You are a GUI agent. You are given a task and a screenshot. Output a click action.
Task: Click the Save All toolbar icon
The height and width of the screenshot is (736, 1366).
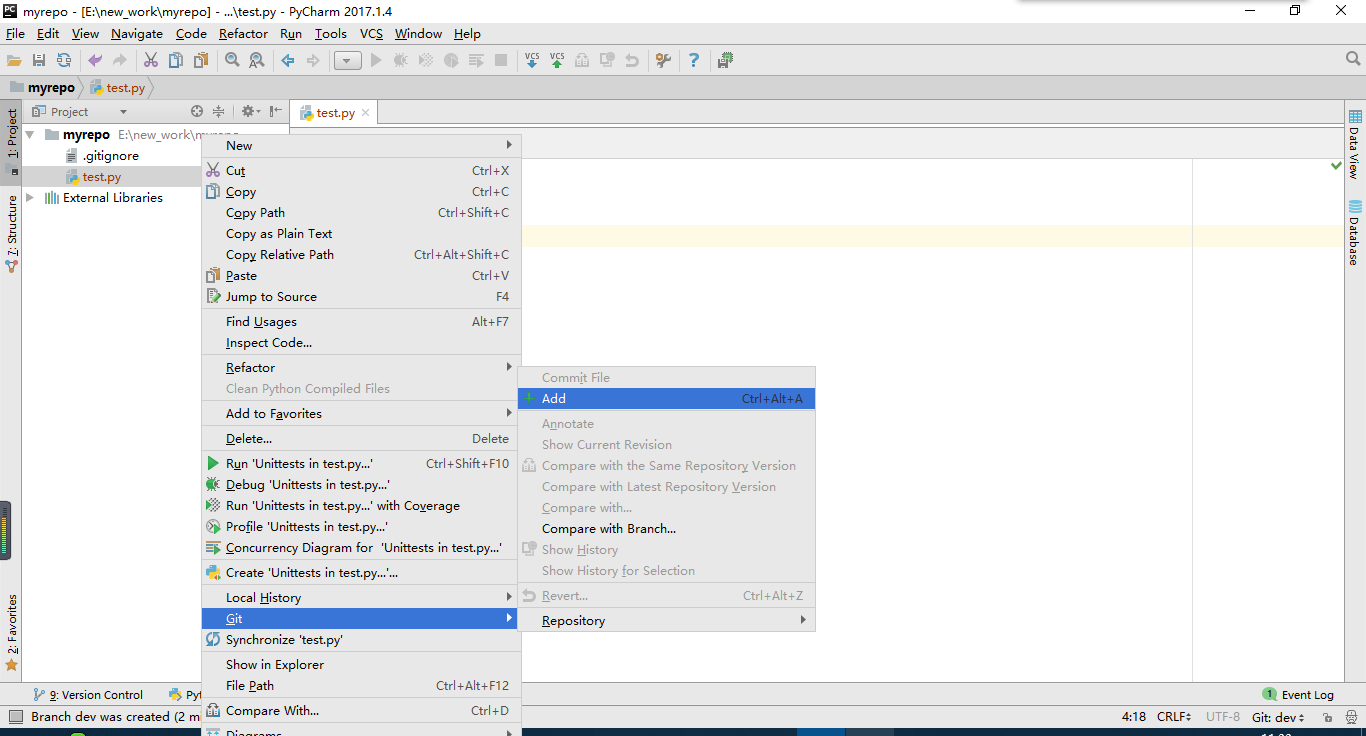[39, 61]
